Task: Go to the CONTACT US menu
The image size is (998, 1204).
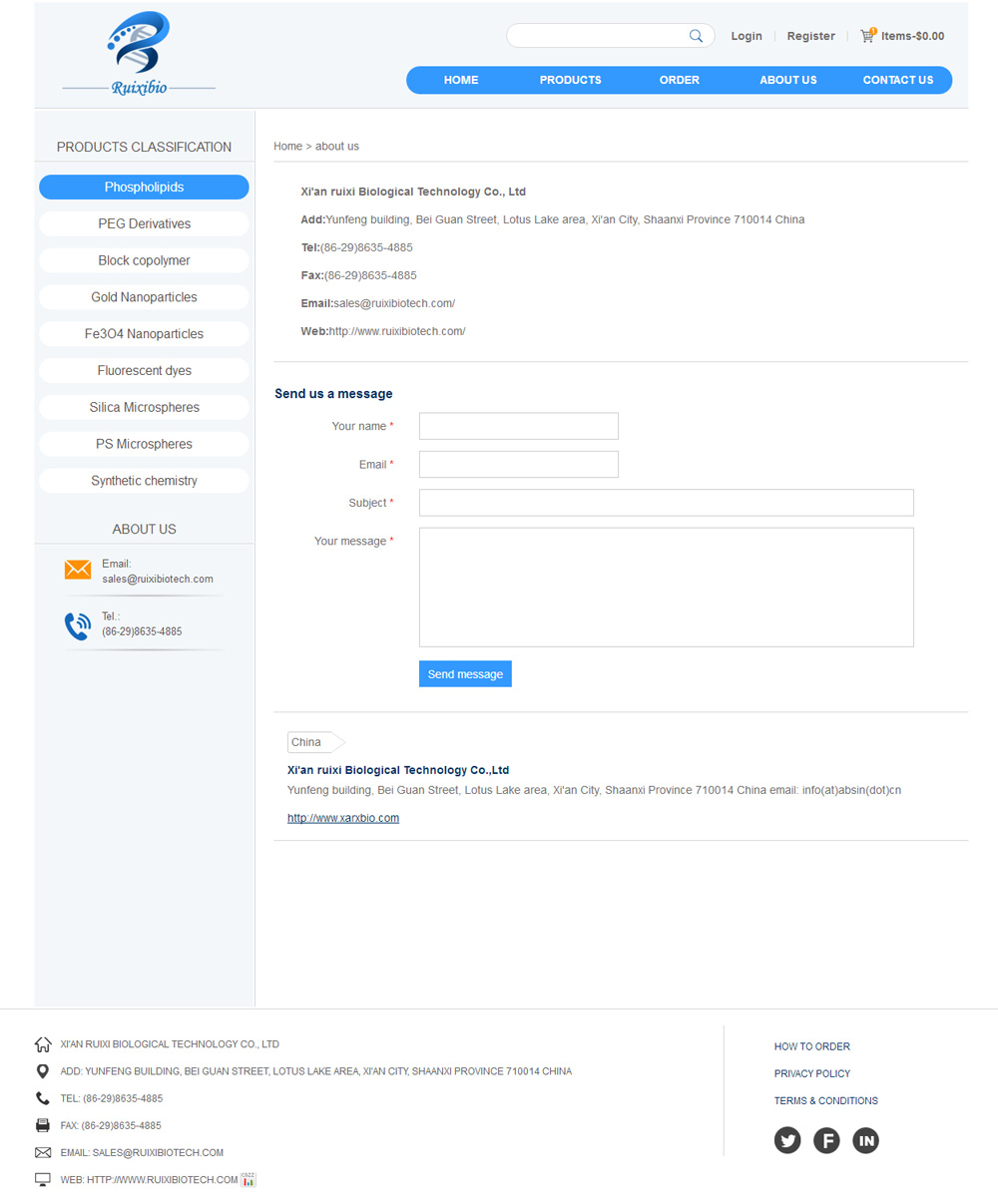Action: pos(897,80)
